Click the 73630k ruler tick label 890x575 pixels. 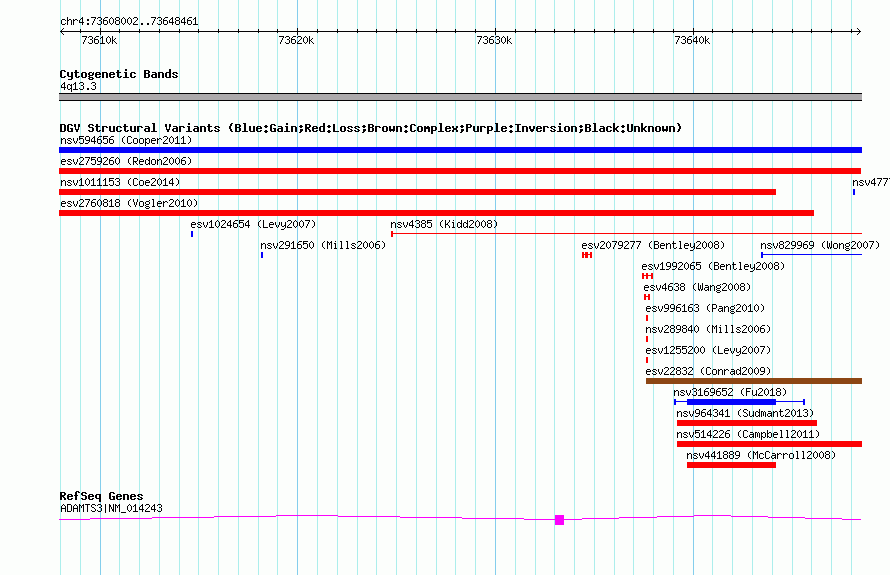pyautogui.click(x=494, y=40)
